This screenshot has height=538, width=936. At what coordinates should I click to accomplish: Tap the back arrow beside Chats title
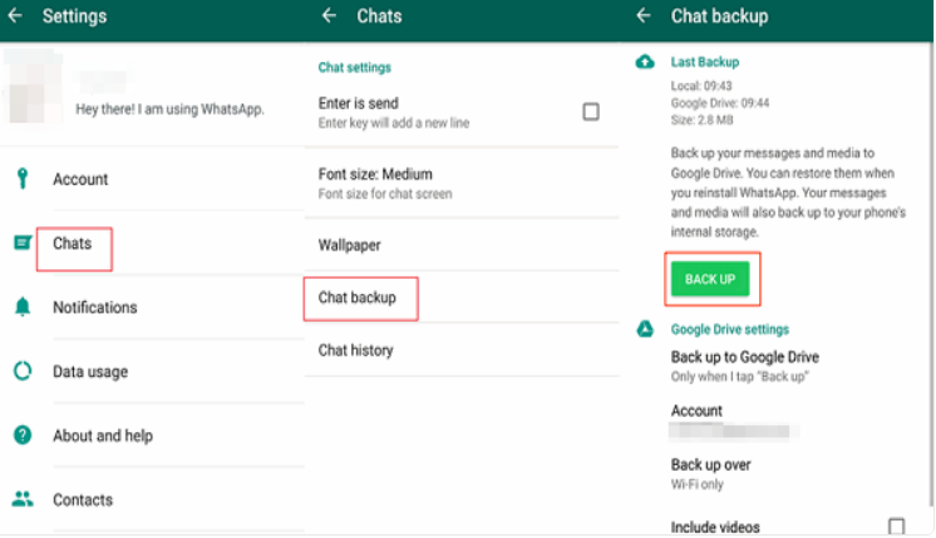click(329, 17)
